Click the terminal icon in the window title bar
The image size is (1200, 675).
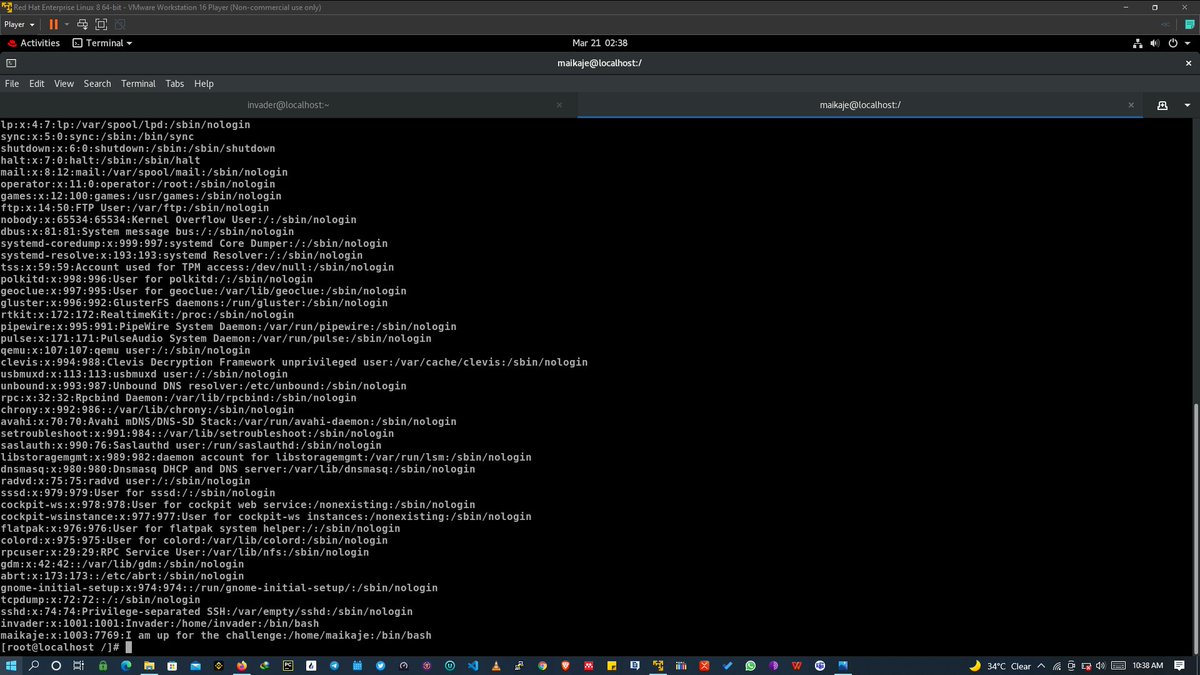[12, 63]
